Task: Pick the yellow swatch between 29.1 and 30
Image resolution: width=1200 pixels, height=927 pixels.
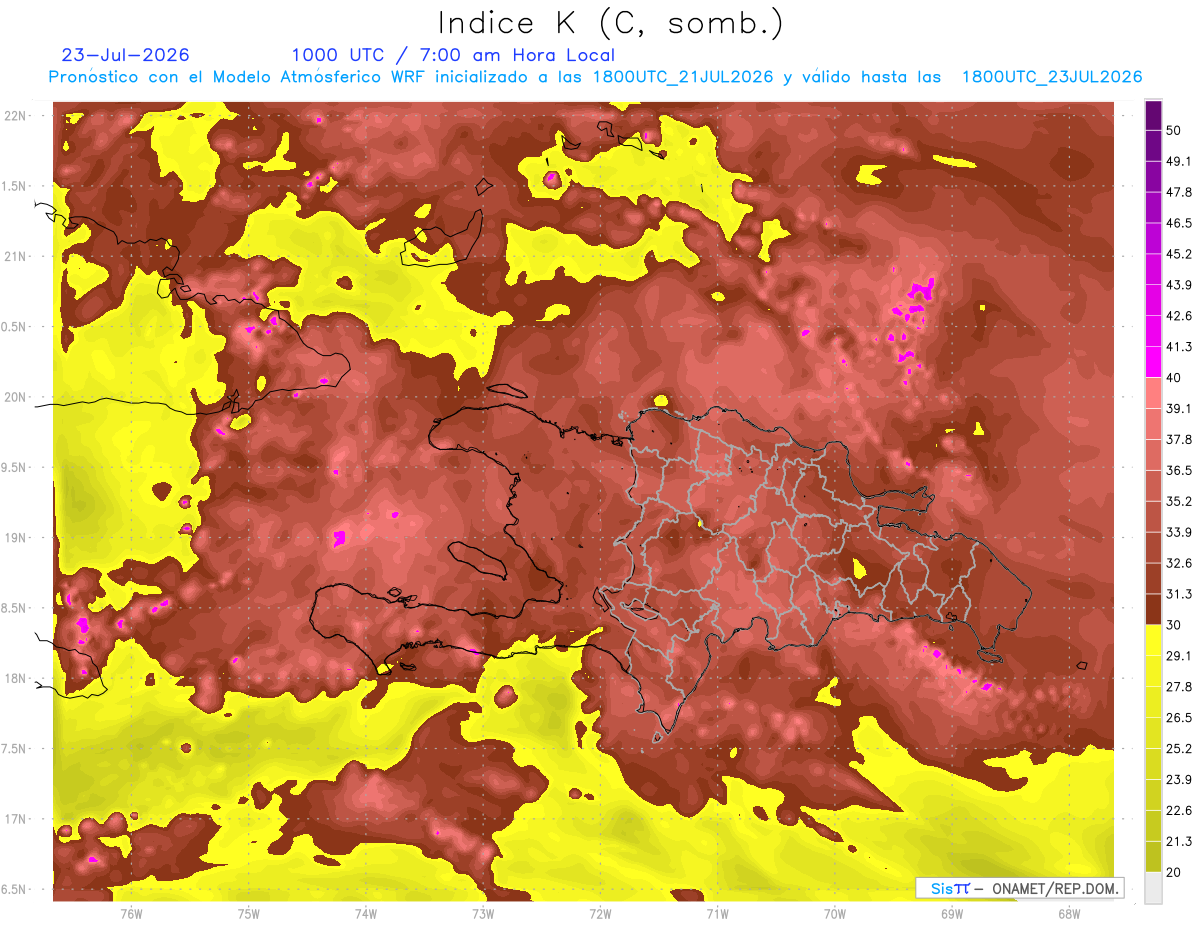Action: [x=1153, y=640]
